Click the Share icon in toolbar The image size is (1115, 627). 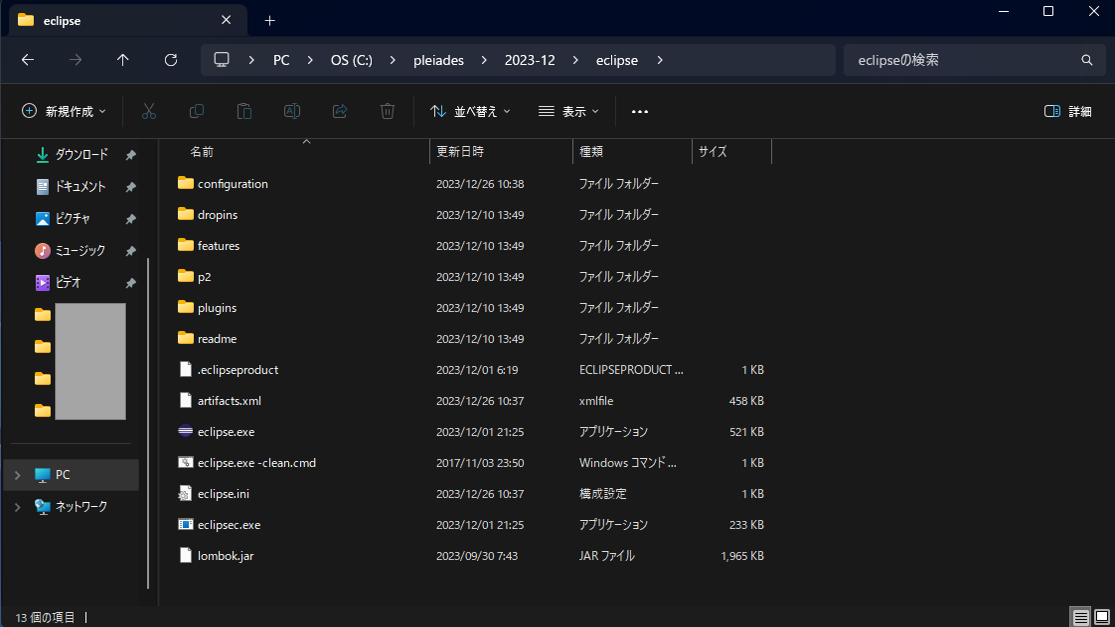(x=340, y=111)
